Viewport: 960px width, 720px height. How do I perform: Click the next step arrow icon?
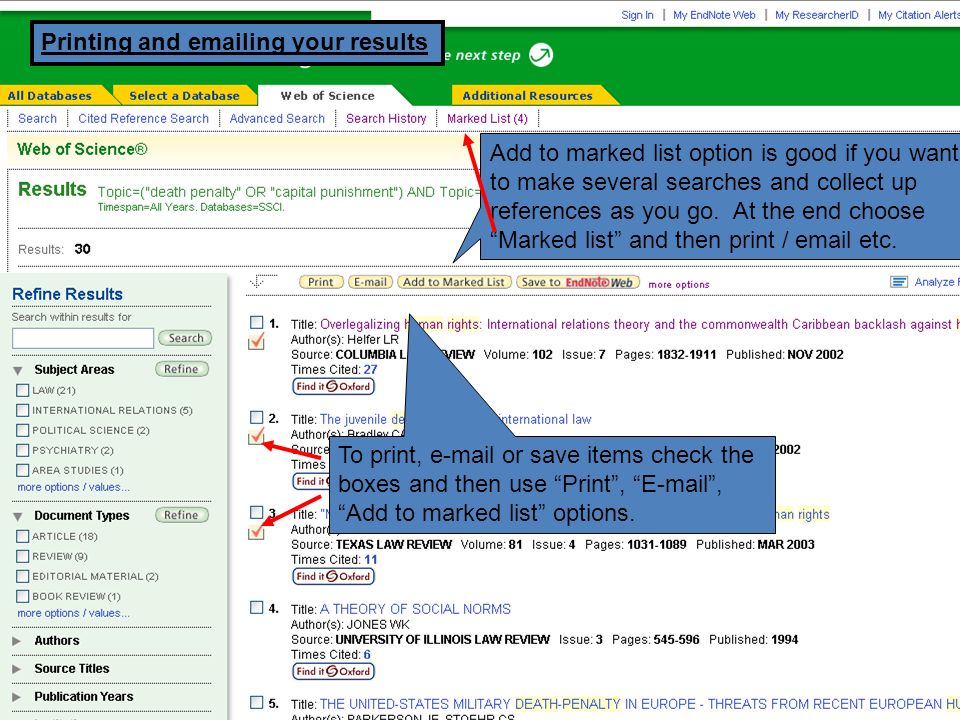(541, 55)
